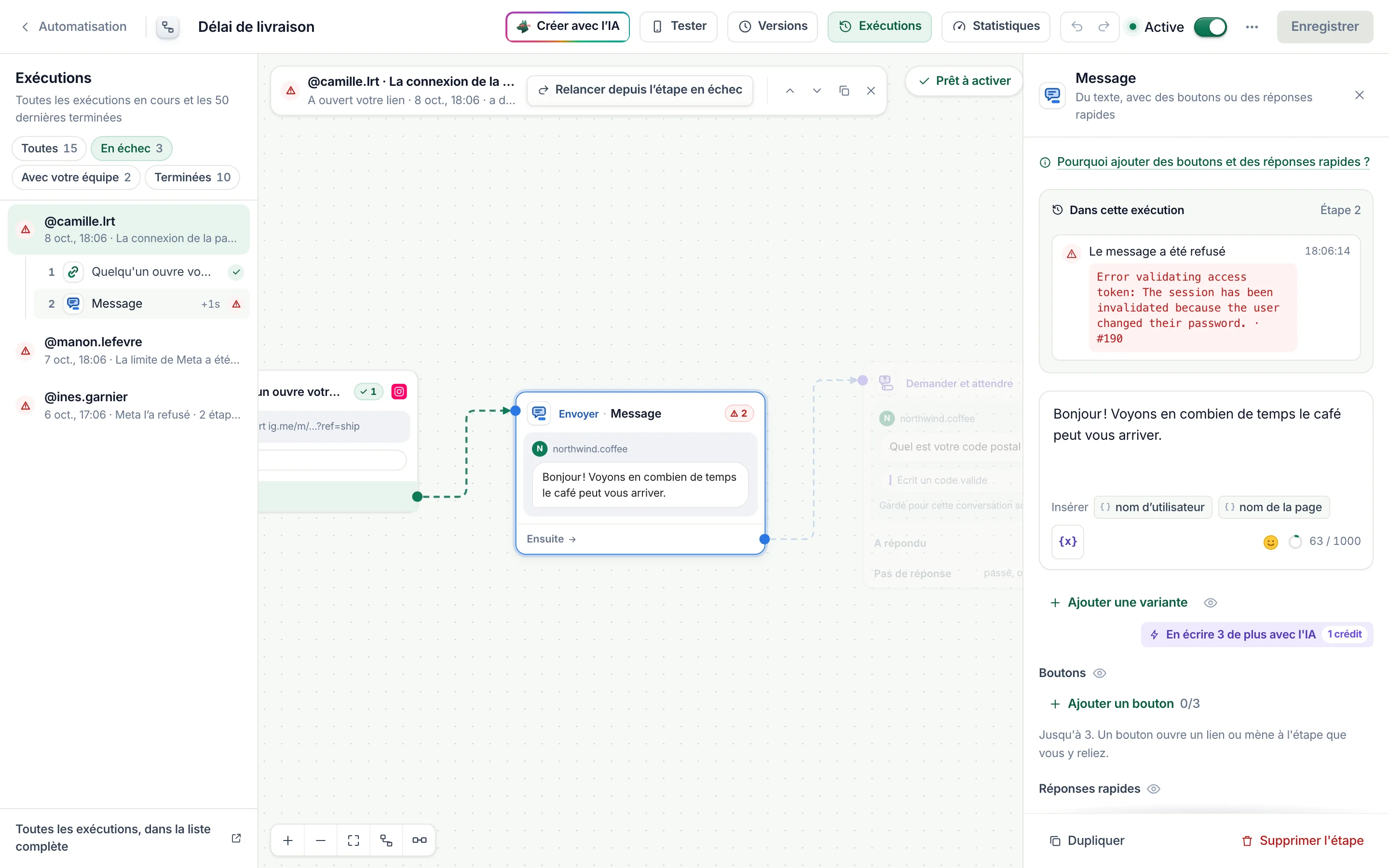Click the zoom out minus button
Screen dimensions: 1389x868
point(321,841)
